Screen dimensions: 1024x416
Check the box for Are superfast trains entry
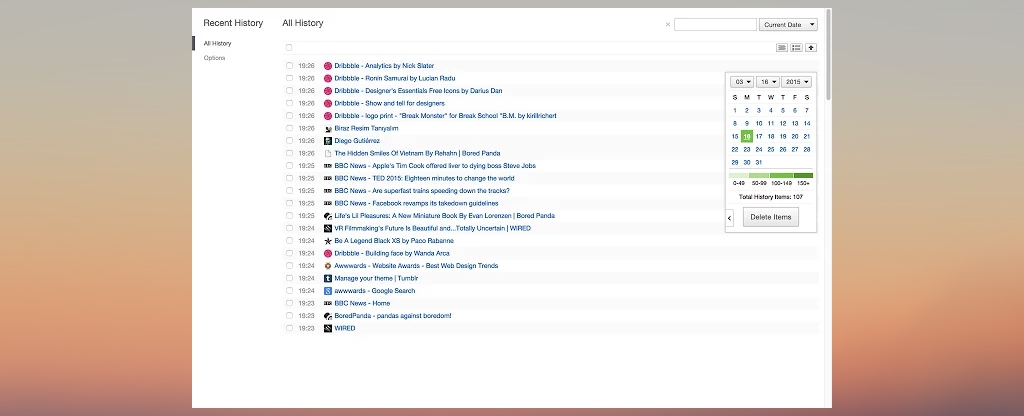(289, 191)
